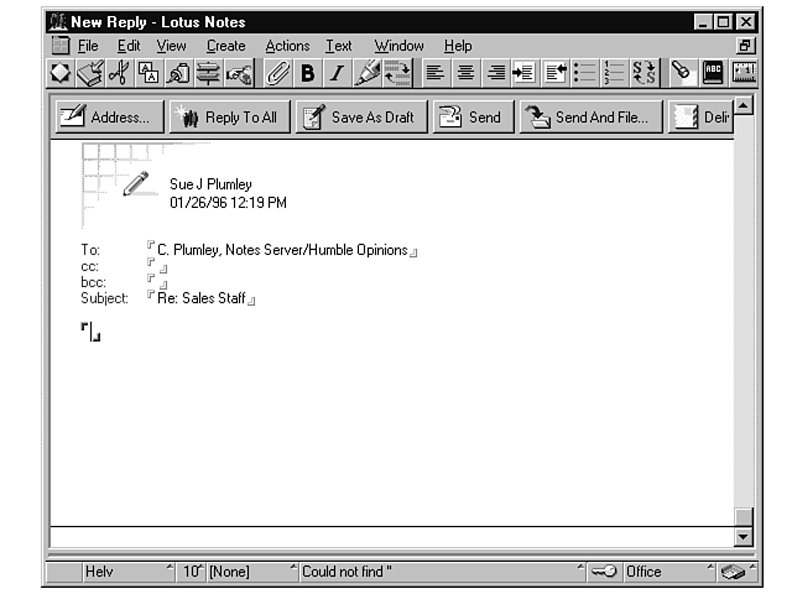Open the Office location dropdown

(670, 572)
